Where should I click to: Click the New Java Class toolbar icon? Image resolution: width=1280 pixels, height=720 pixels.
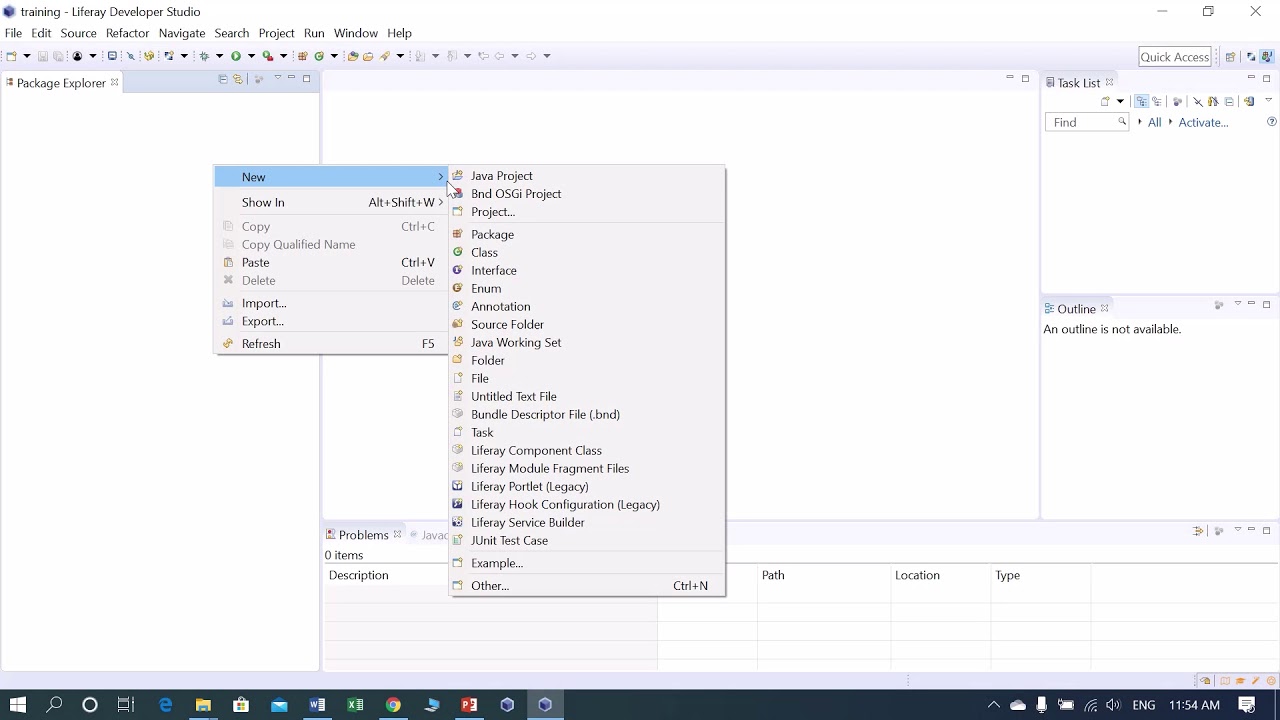319,56
